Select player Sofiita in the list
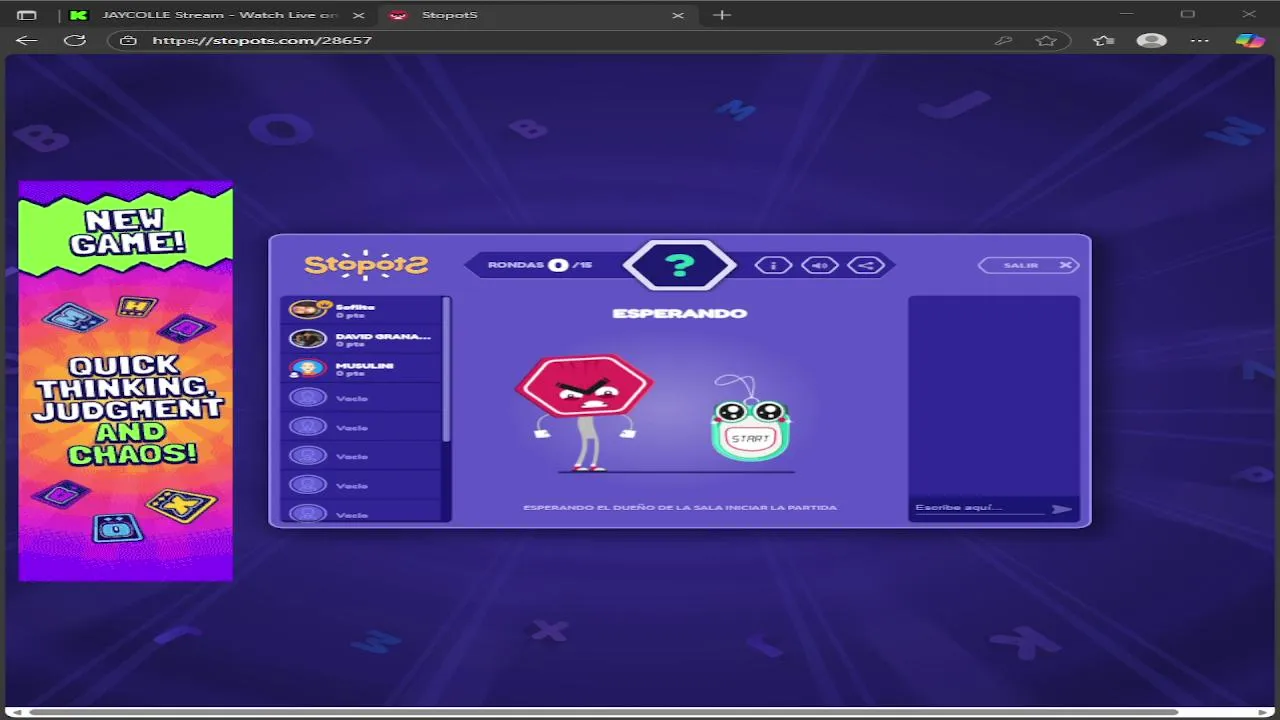 click(361, 310)
